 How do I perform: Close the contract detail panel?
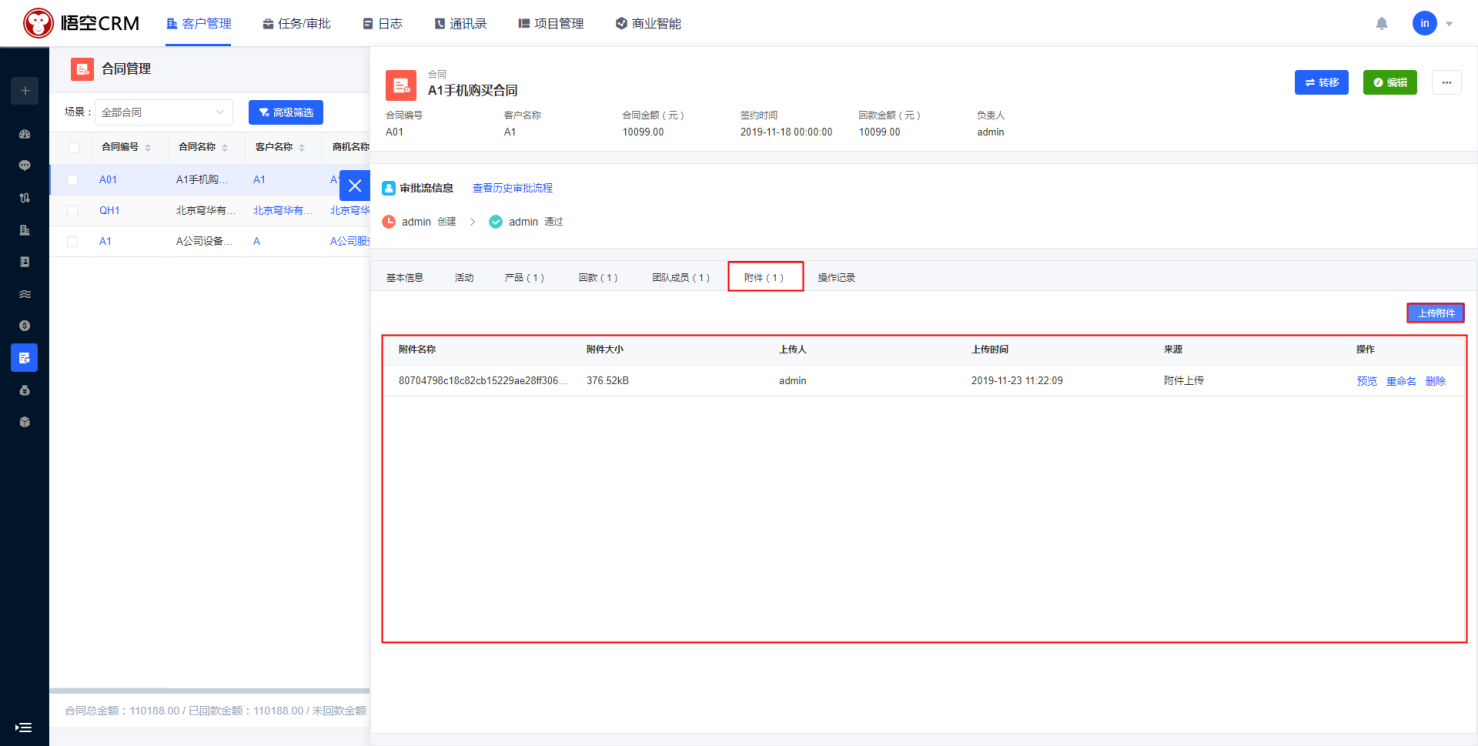click(x=355, y=186)
